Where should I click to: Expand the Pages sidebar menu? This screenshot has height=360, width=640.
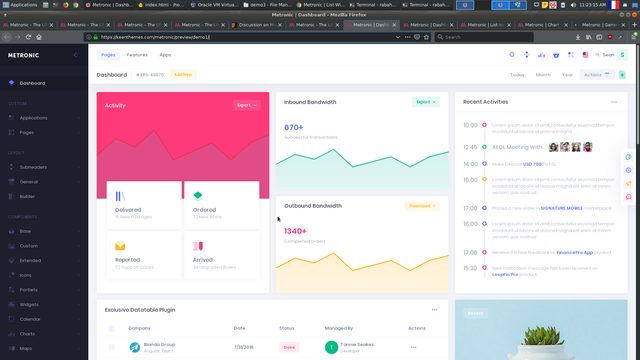point(44,133)
